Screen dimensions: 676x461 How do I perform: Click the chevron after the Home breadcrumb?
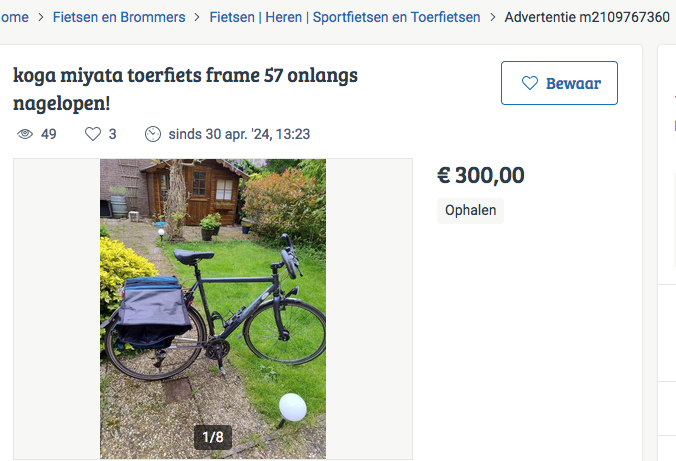(41, 17)
